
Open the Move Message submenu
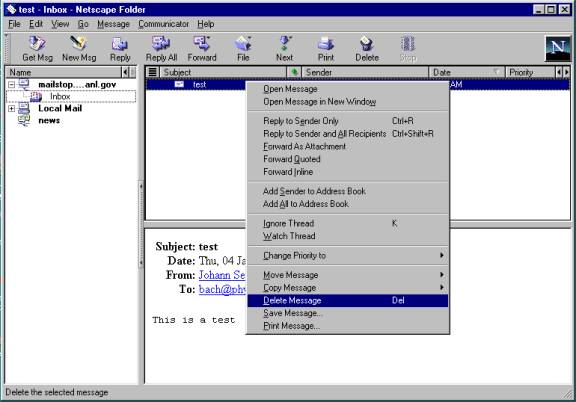[x=348, y=275]
